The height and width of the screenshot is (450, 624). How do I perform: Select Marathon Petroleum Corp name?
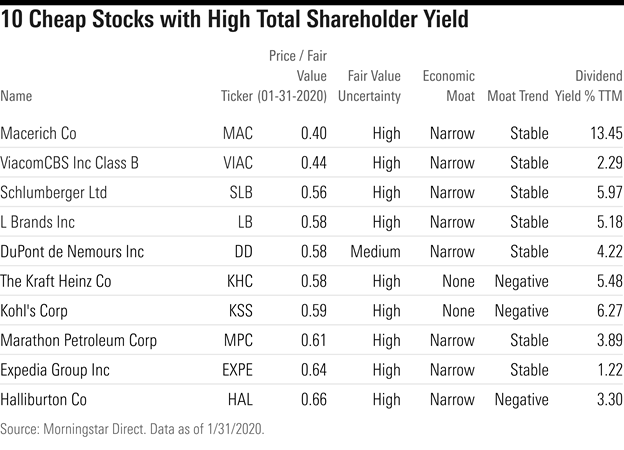79,341
